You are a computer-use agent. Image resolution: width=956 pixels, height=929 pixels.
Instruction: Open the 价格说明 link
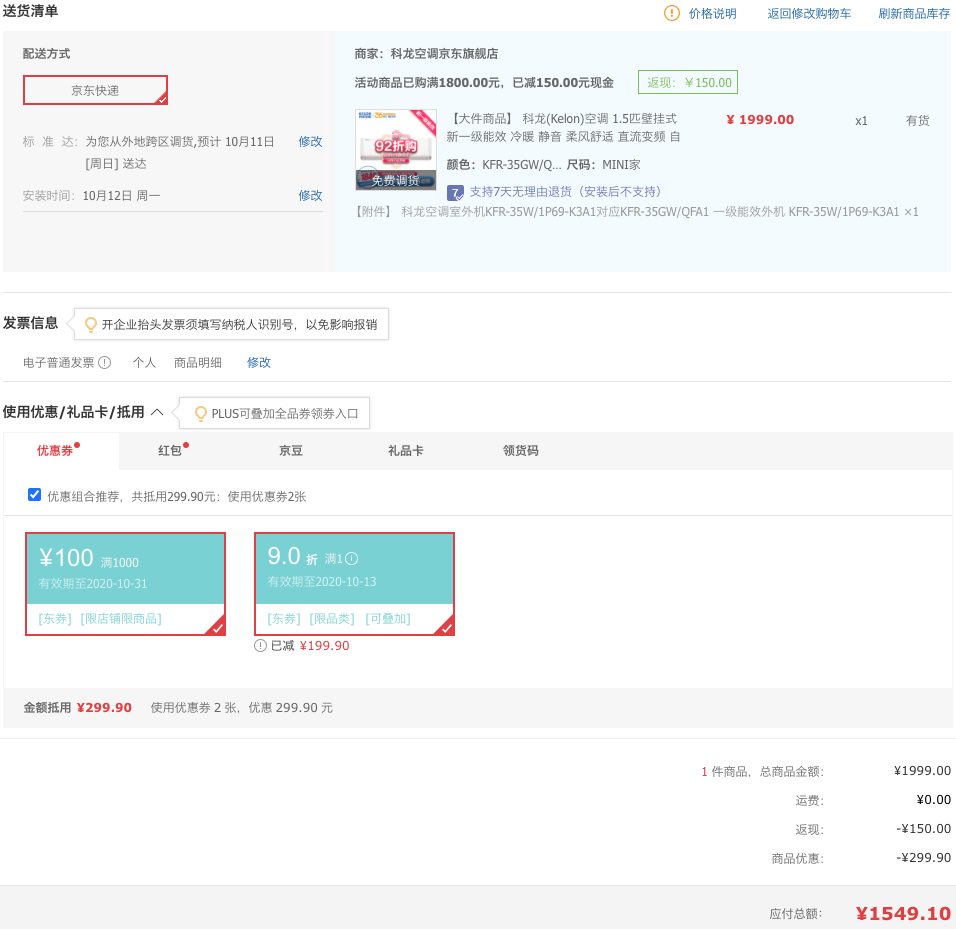pos(713,13)
